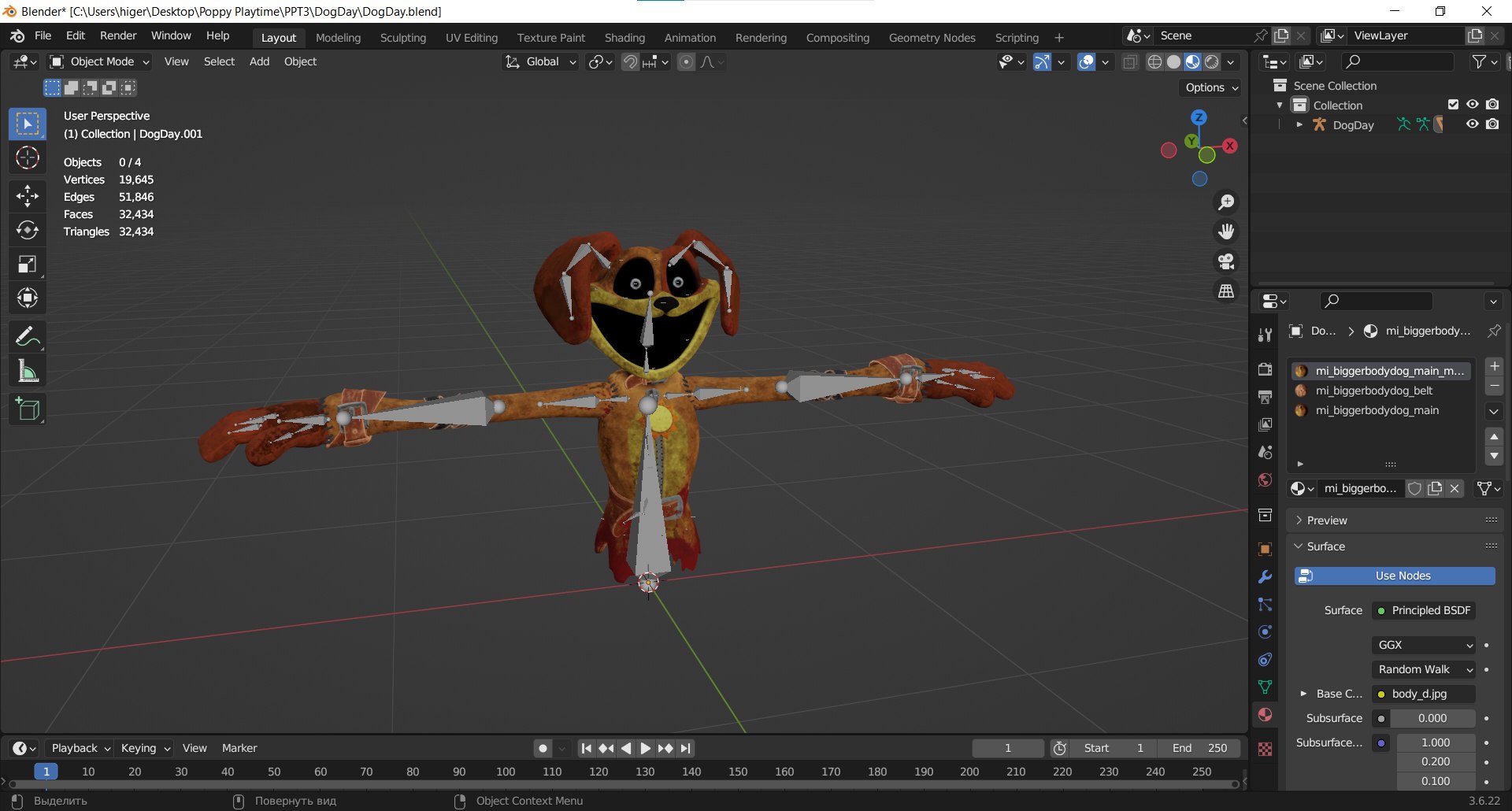Image resolution: width=1512 pixels, height=811 pixels.
Task: Open the Keying dropdown in timeline
Action: click(x=145, y=748)
